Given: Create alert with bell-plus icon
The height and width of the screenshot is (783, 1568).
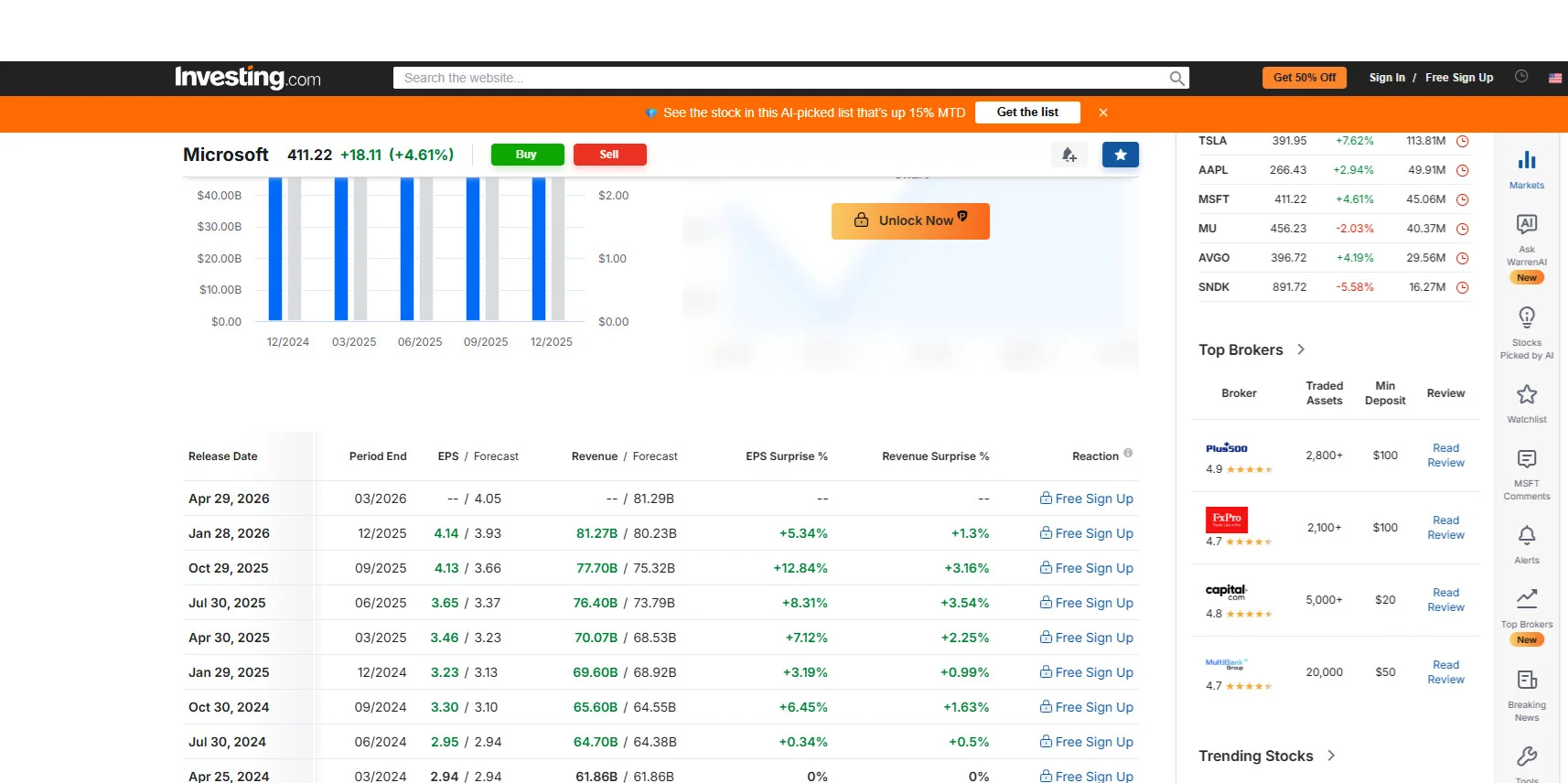Looking at the screenshot, I should pos(1069,155).
